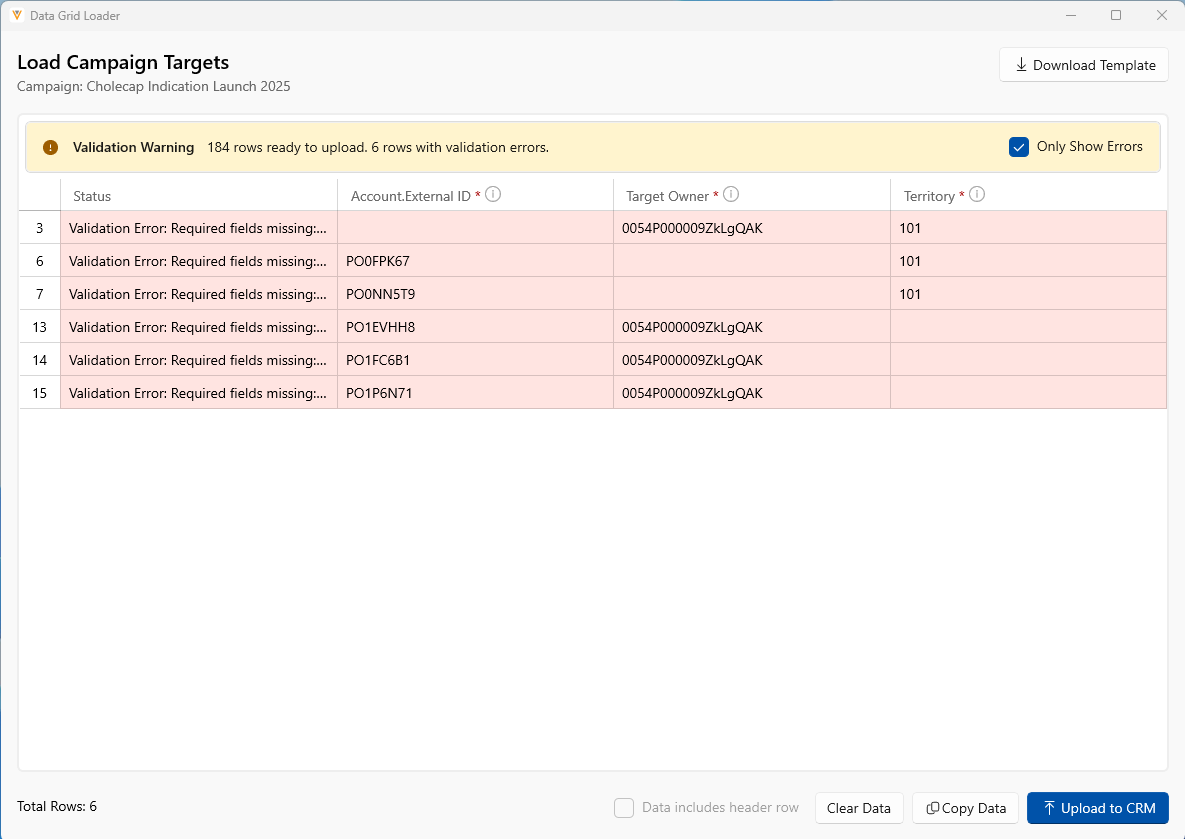The height and width of the screenshot is (839, 1185).
Task: Uncheck the Only Show Errors checkbox
Action: [1019, 147]
